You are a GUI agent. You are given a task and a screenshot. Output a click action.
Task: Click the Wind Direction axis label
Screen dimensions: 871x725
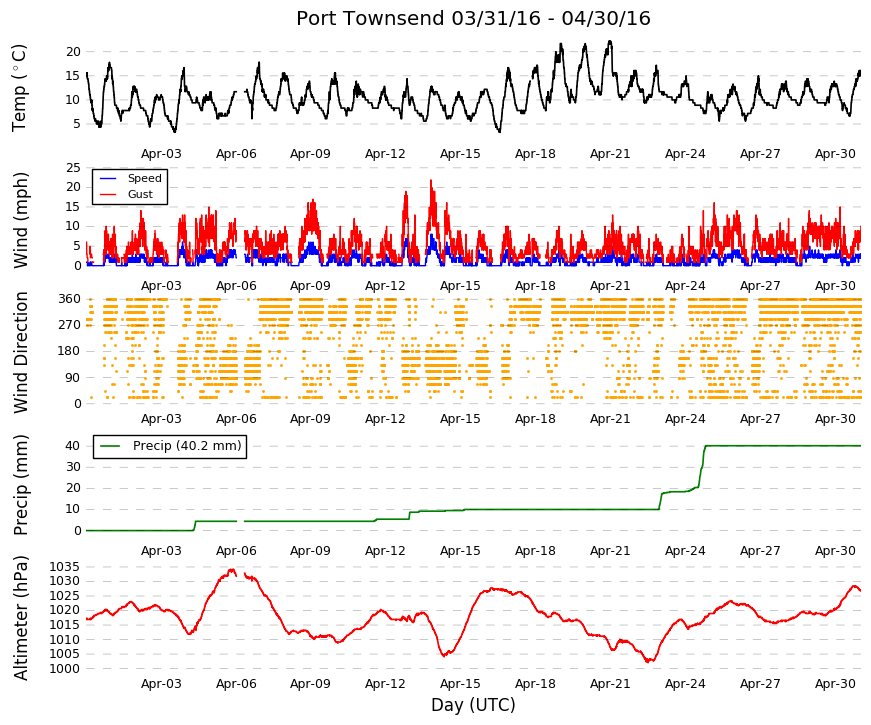pos(20,352)
